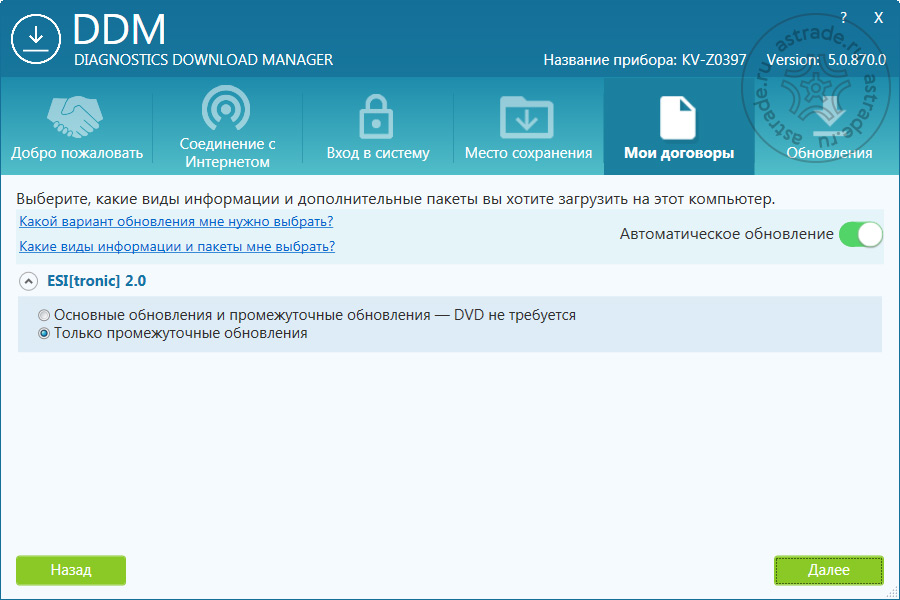Click the My contracts document icon
This screenshot has height=600, width=900.
coord(677,118)
